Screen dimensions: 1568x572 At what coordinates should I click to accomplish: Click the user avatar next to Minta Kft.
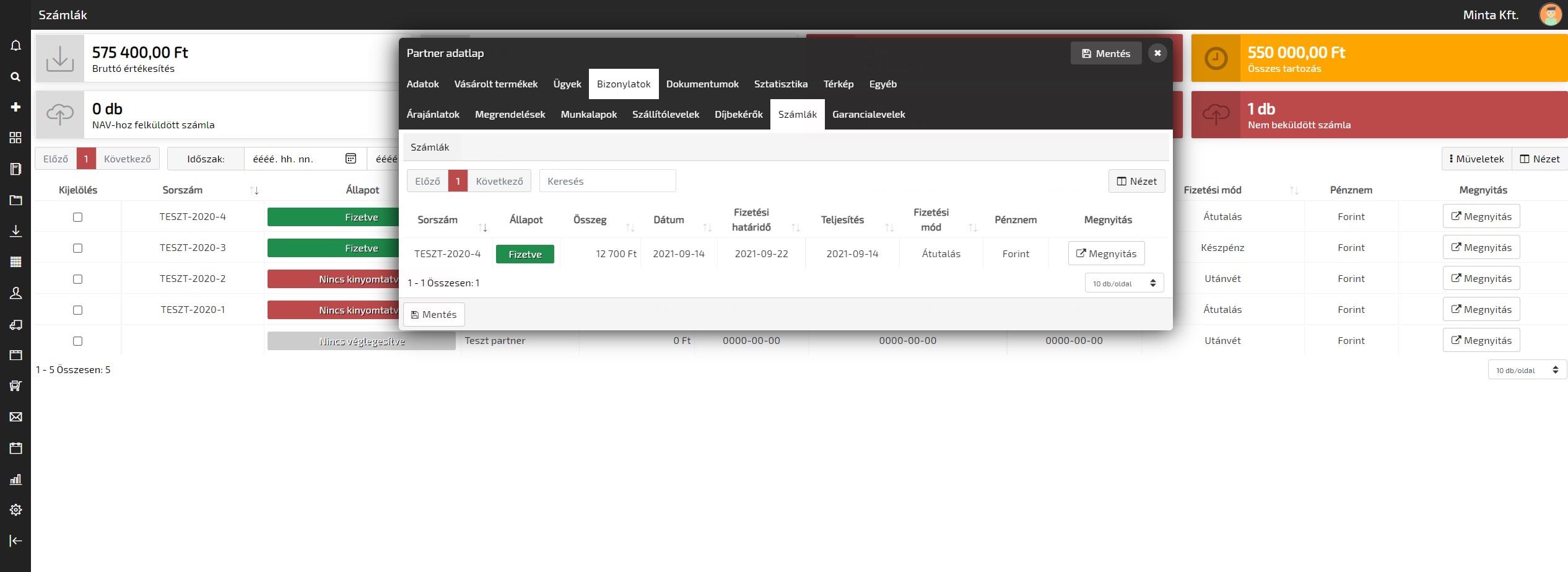[x=1550, y=15]
